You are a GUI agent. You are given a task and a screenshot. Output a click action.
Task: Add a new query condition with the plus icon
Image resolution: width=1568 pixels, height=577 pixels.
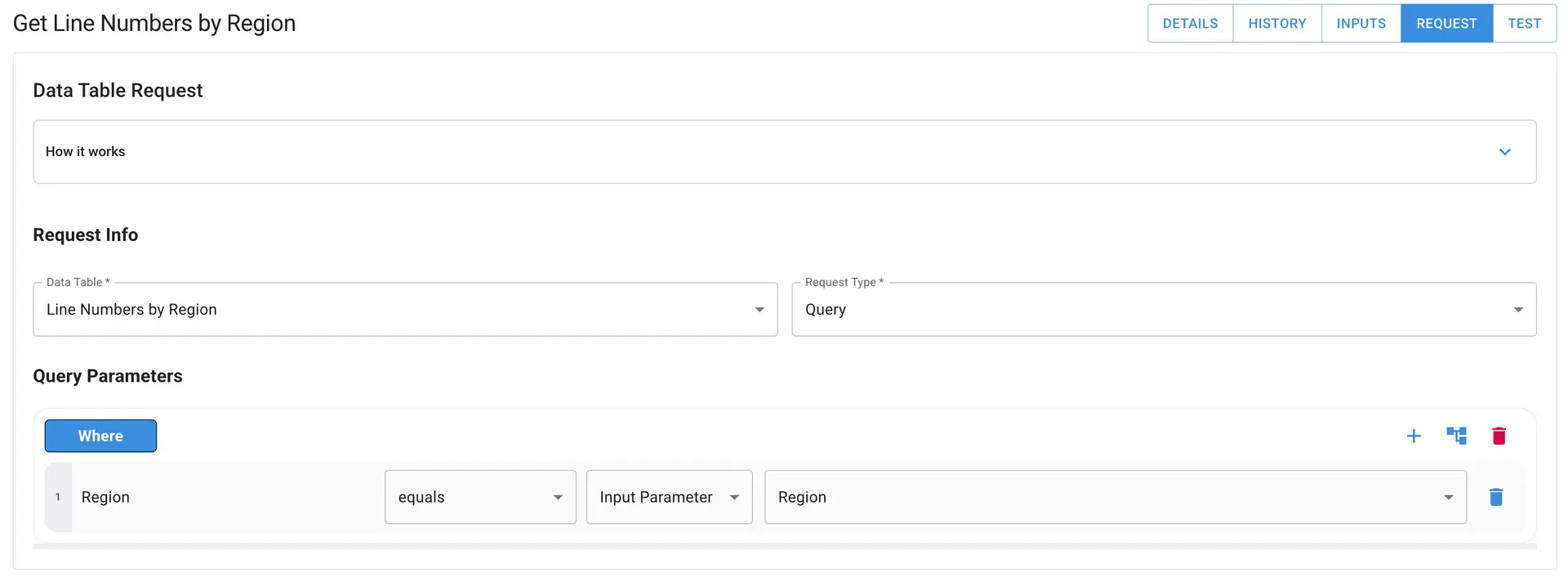1414,436
